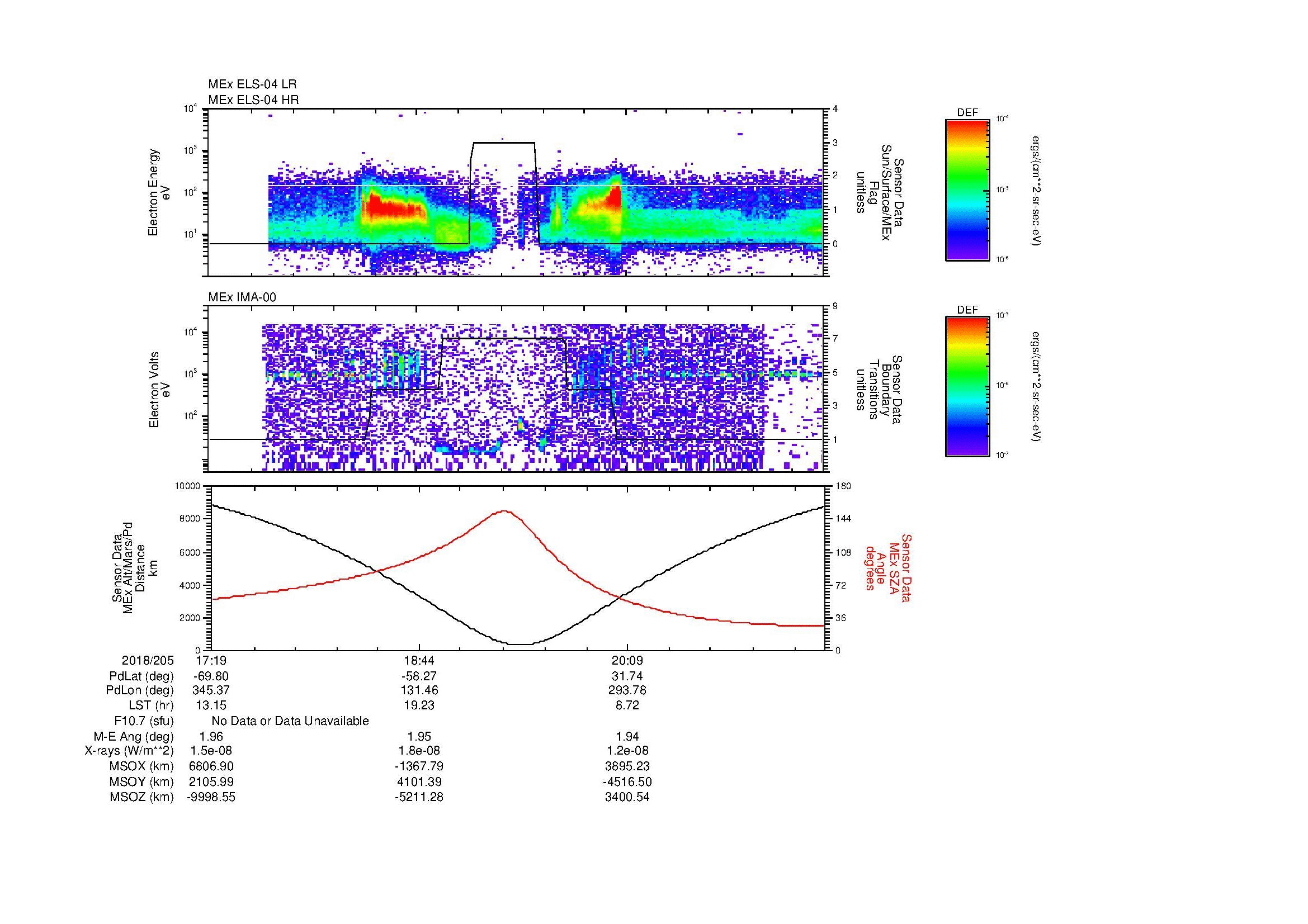Click the X-rays value '1.2e-08'
The height and width of the screenshot is (924, 1308).
627,751
